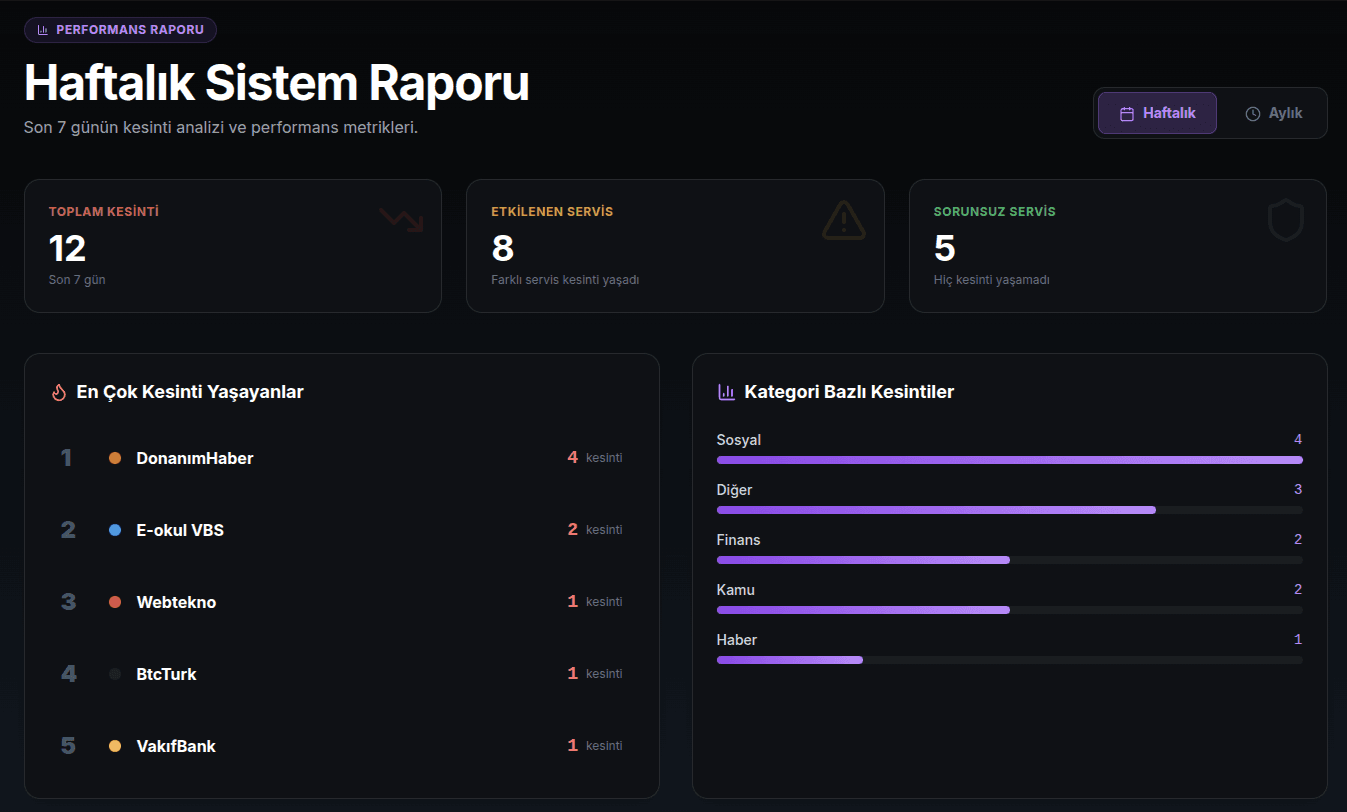Click the calendar icon in the Haftalık button

[x=1126, y=114]
